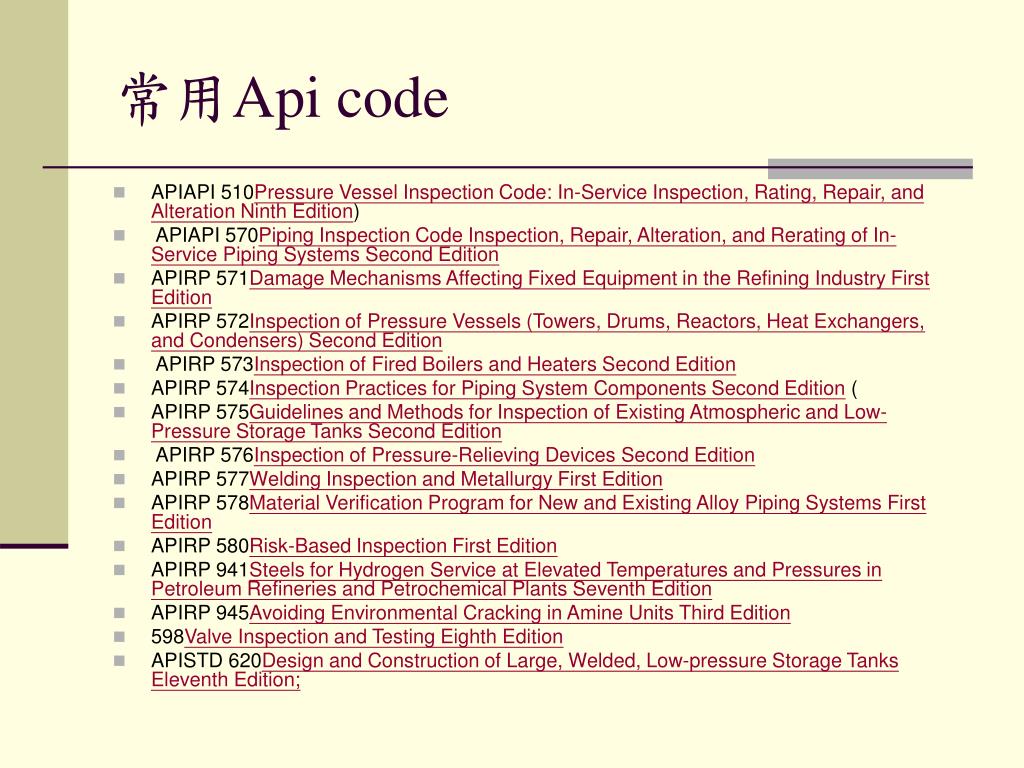Click the text 'APIRP 578'
The image size is (1024, 768).
200,504
